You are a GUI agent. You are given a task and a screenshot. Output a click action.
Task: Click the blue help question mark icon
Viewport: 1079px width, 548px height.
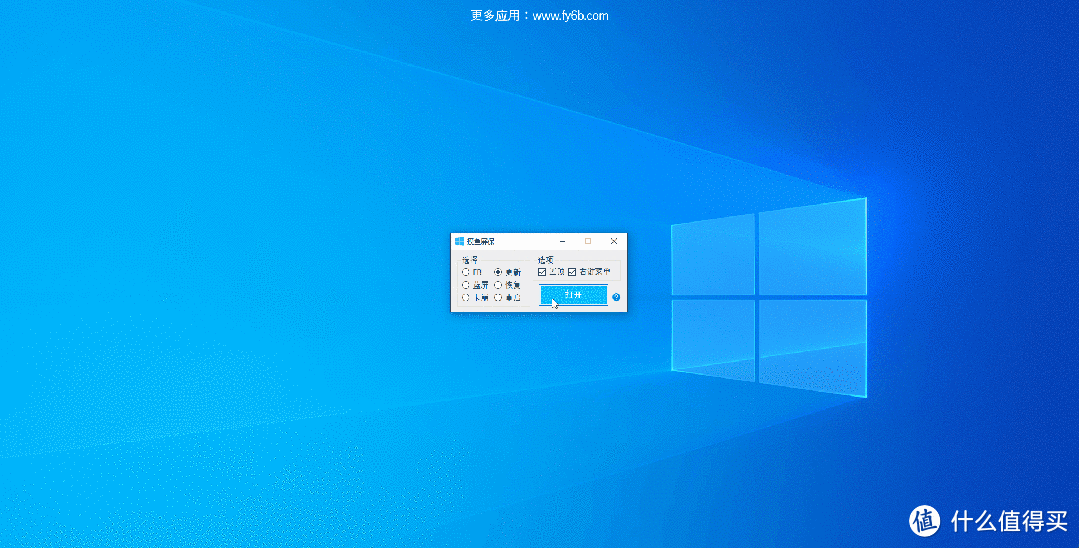pos(616,297)
